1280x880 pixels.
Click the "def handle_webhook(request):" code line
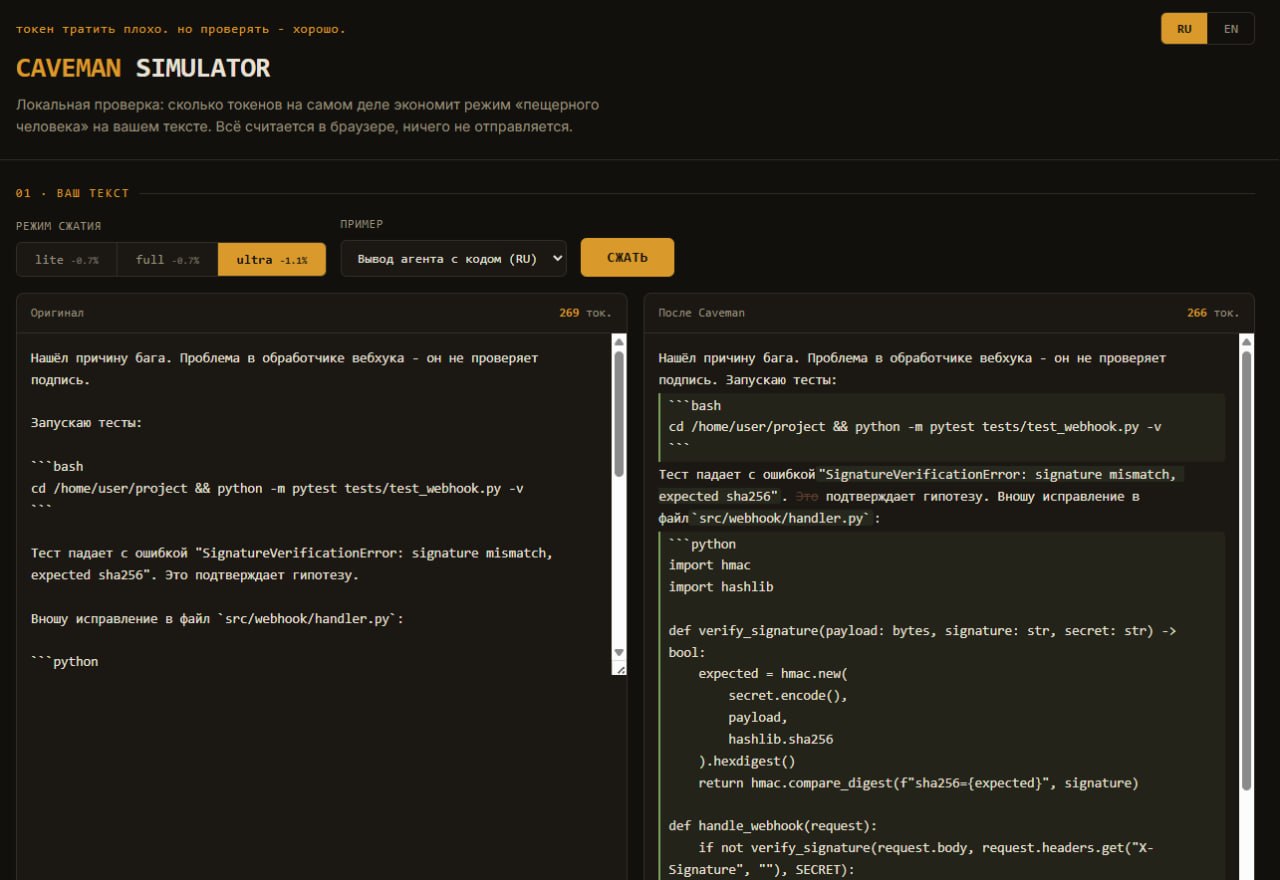click(x=773, y=826)
